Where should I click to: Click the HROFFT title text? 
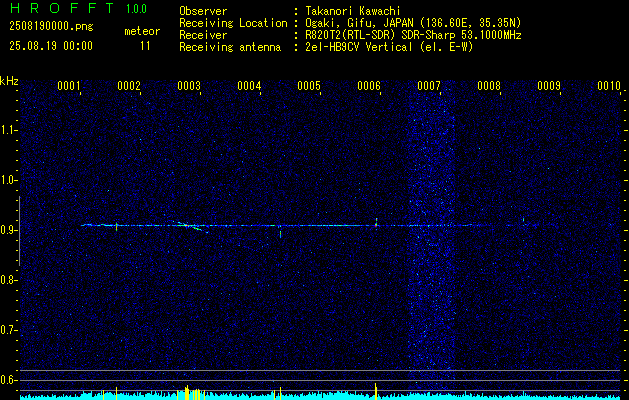tap(61, 8)
